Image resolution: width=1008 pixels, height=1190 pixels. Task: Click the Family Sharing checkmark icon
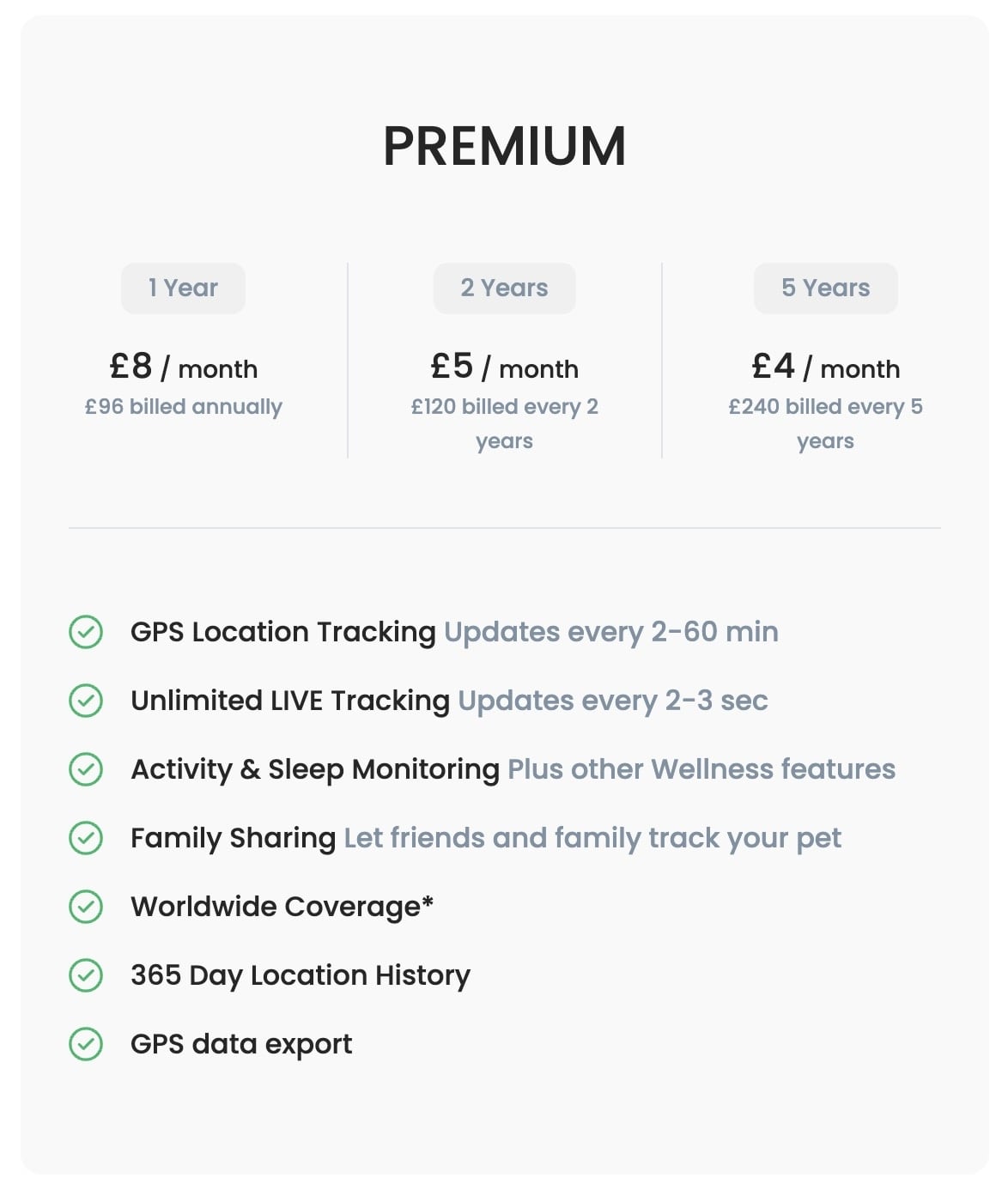coord(86,838)
